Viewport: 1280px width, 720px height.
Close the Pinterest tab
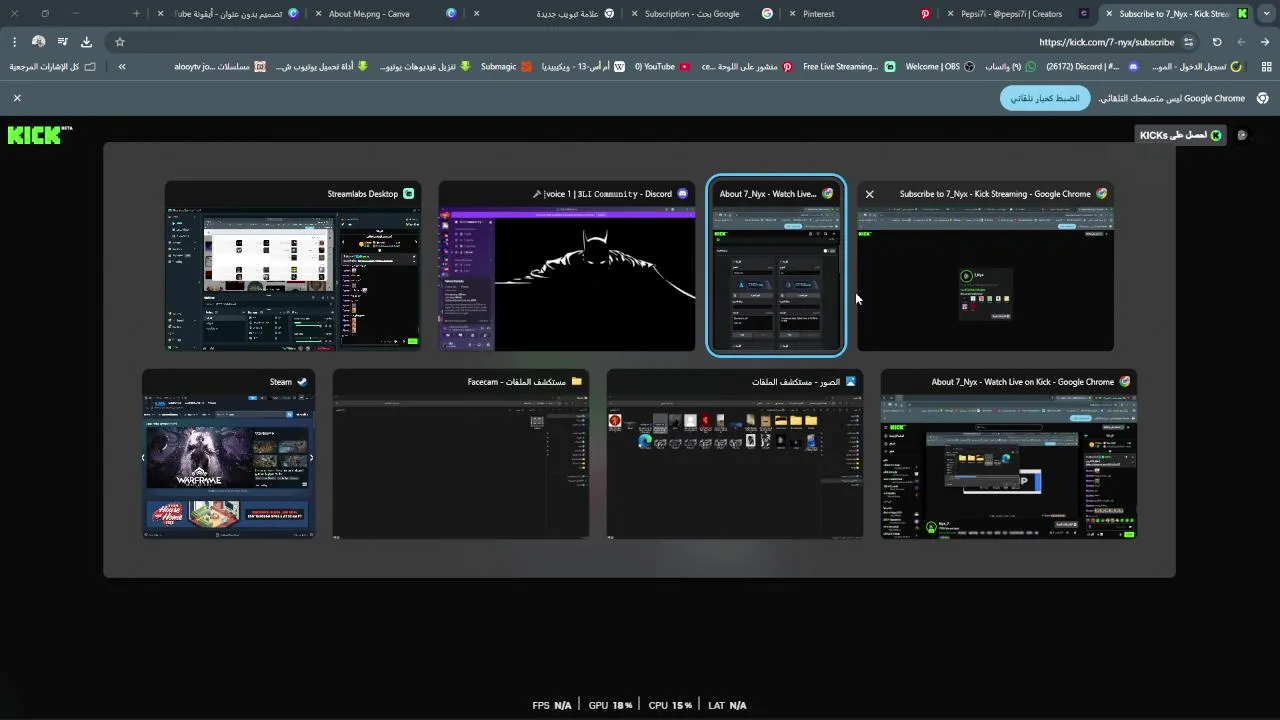793,14
